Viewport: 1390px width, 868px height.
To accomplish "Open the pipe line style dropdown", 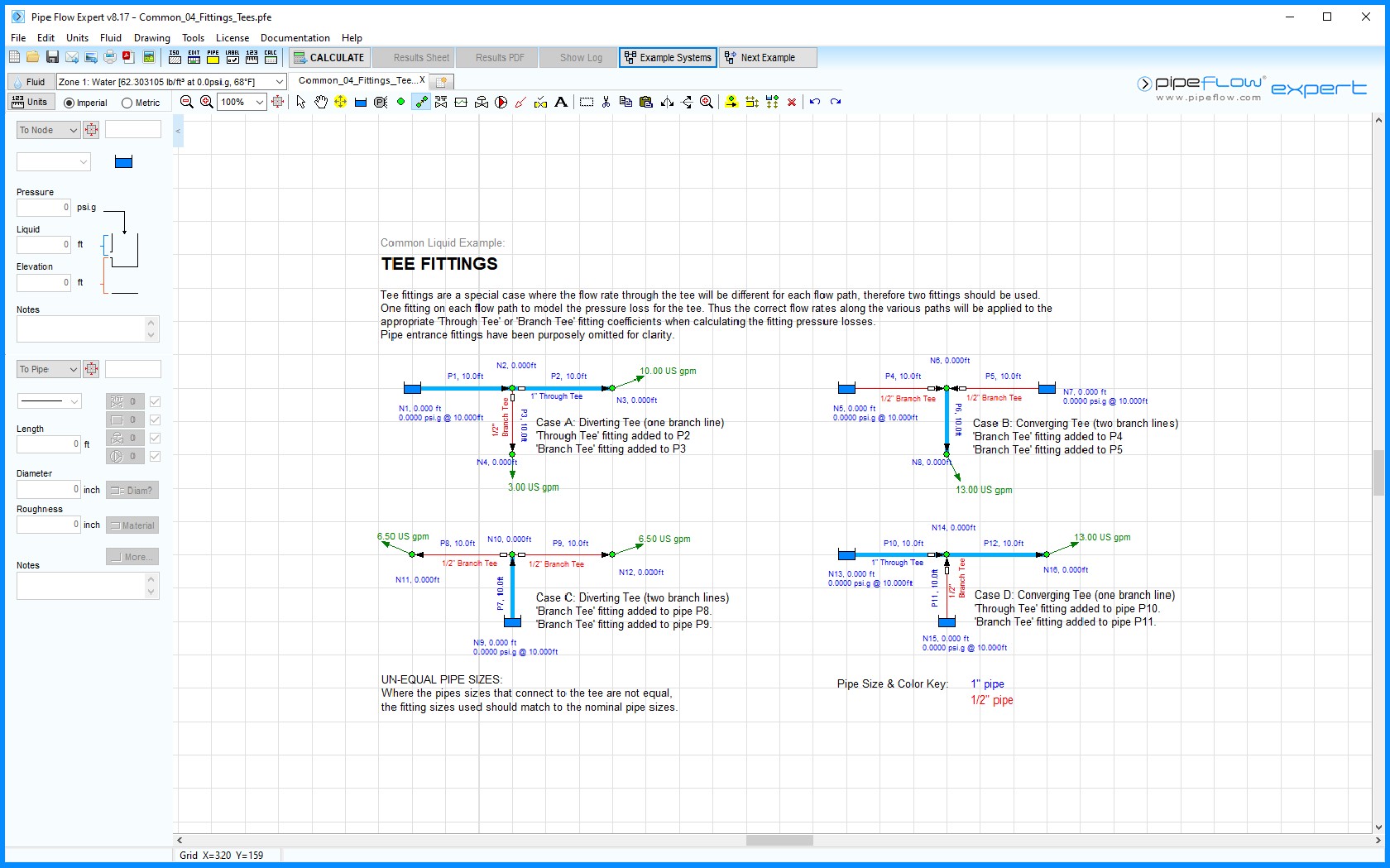I will click(x=50, y=401).
